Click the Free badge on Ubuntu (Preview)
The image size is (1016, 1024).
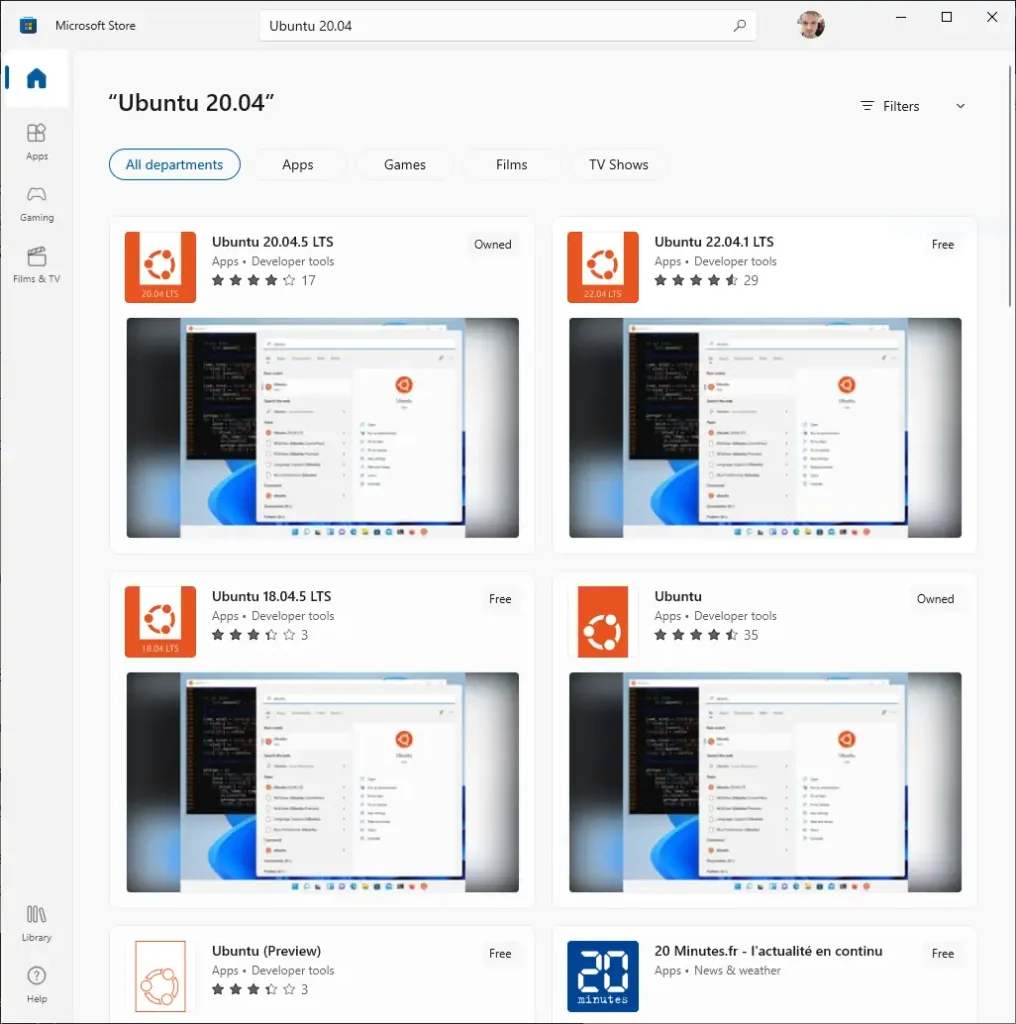pos(500,953)
